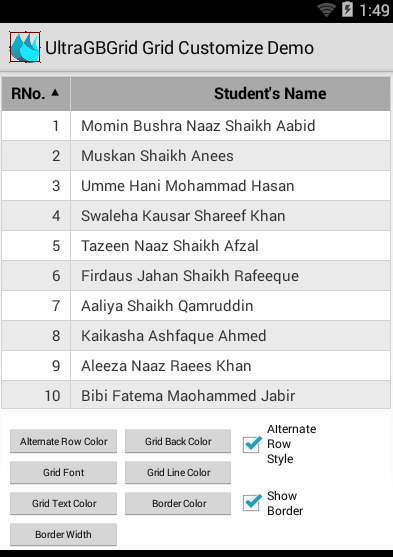Select the Grid Text Color button

point(63,503)
